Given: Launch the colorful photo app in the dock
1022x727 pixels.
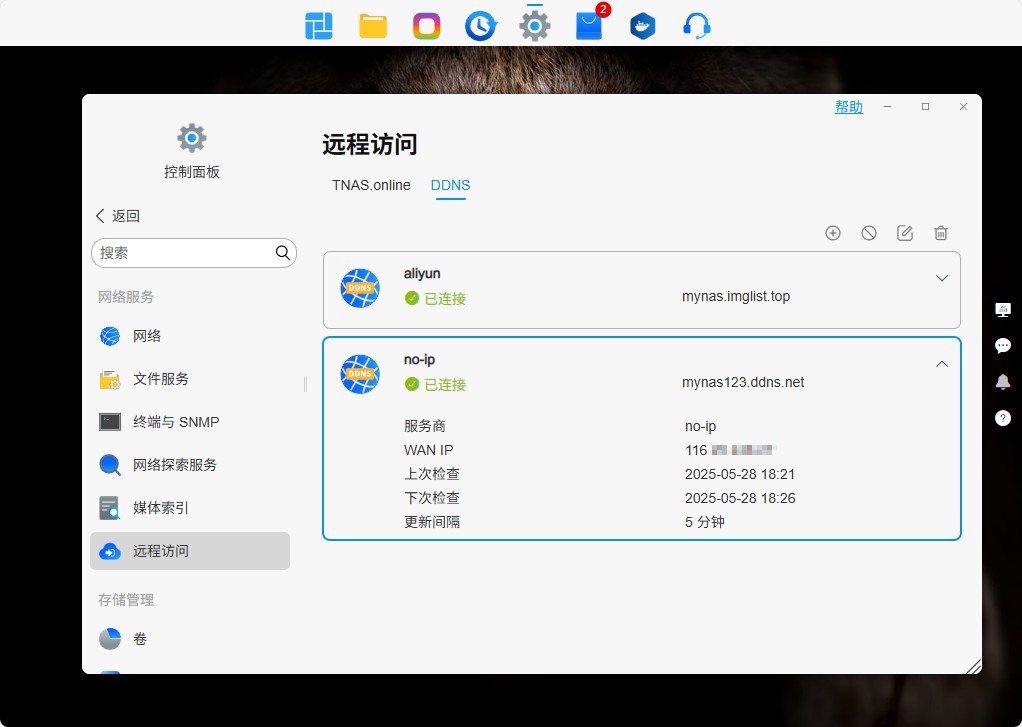Looking at the screenshot, I should click(427, 27).
